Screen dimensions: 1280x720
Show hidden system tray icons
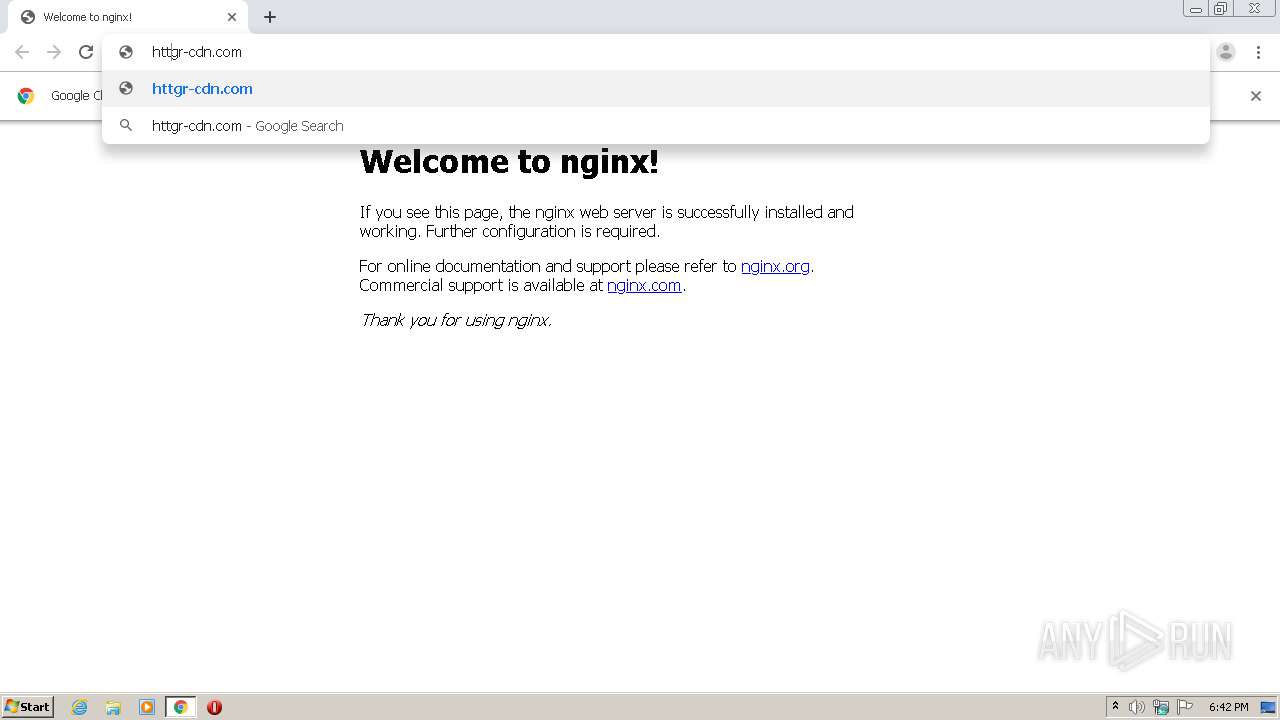tap(1115, 707)
